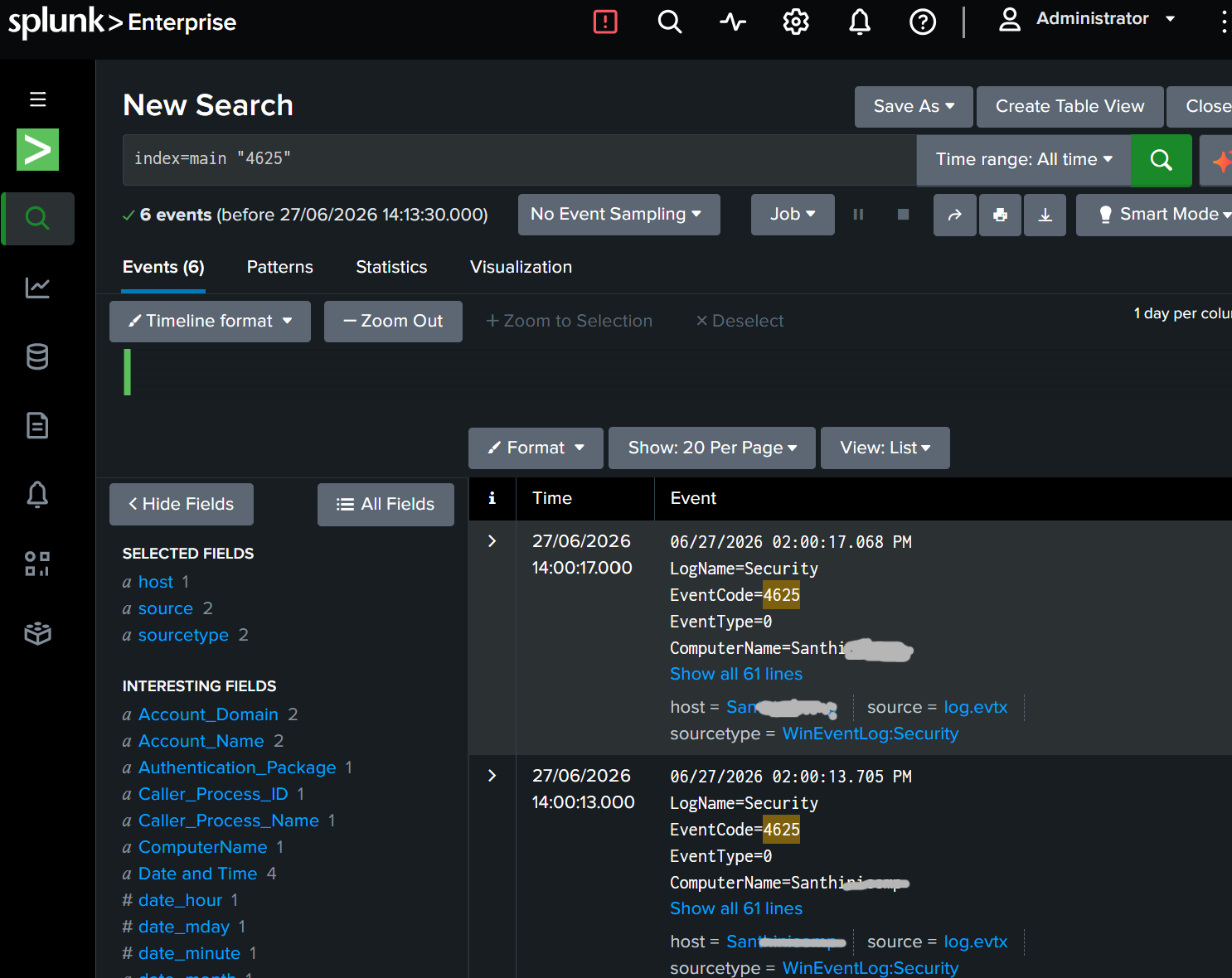Click in the search query input field
1232x978 pixels.
tap(519, 159)
